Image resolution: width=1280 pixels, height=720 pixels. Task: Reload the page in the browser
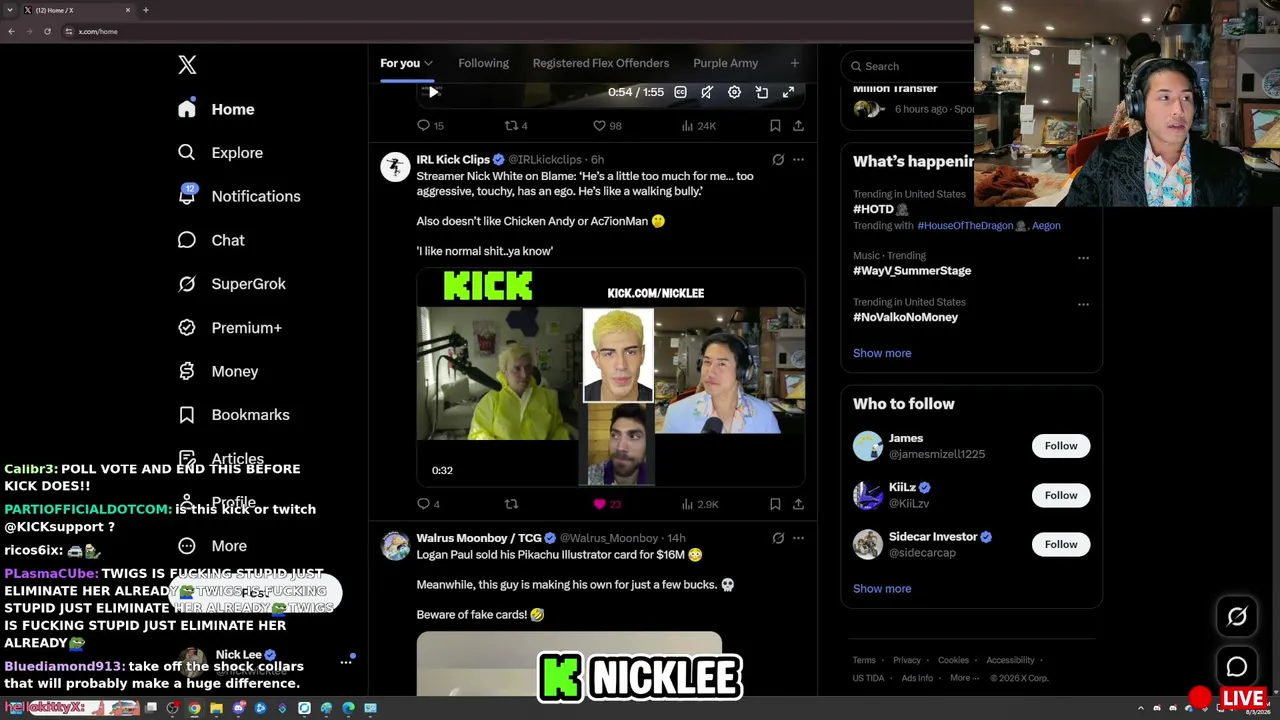(x=47, y=31)
